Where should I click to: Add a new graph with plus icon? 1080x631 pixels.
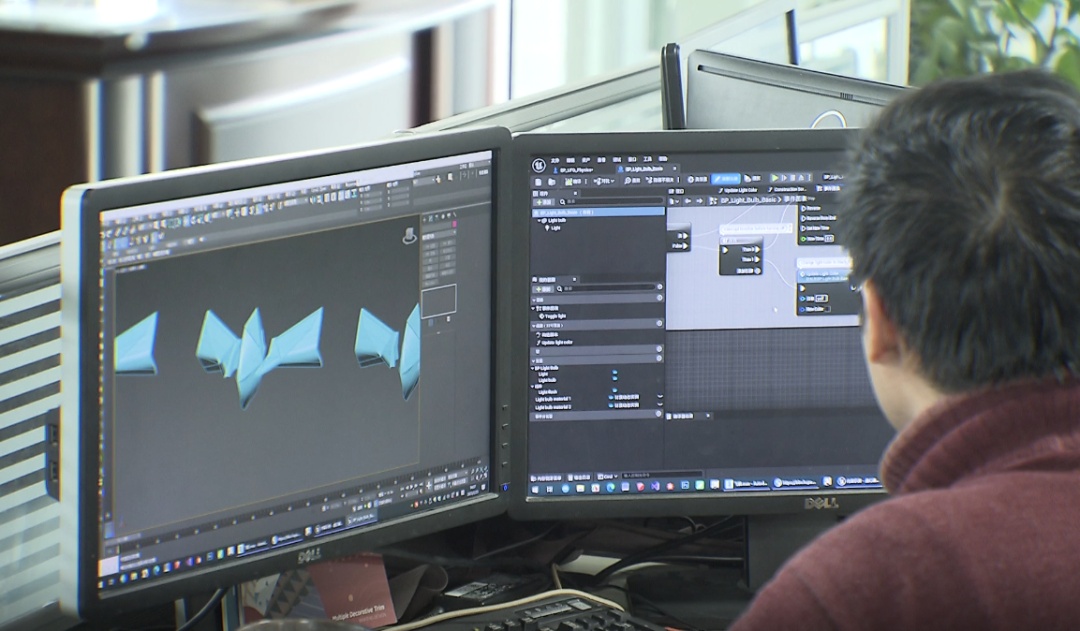tap(660, 298)
